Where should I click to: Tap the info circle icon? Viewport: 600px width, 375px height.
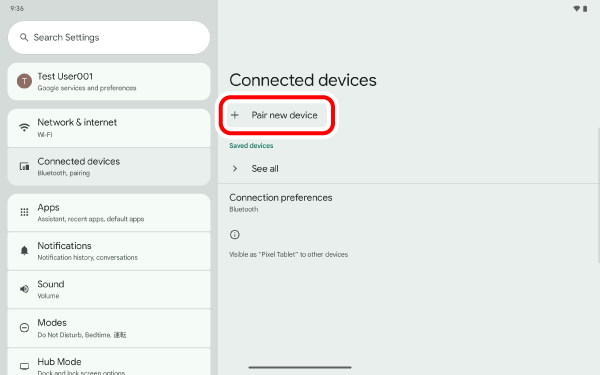[235, 235]
